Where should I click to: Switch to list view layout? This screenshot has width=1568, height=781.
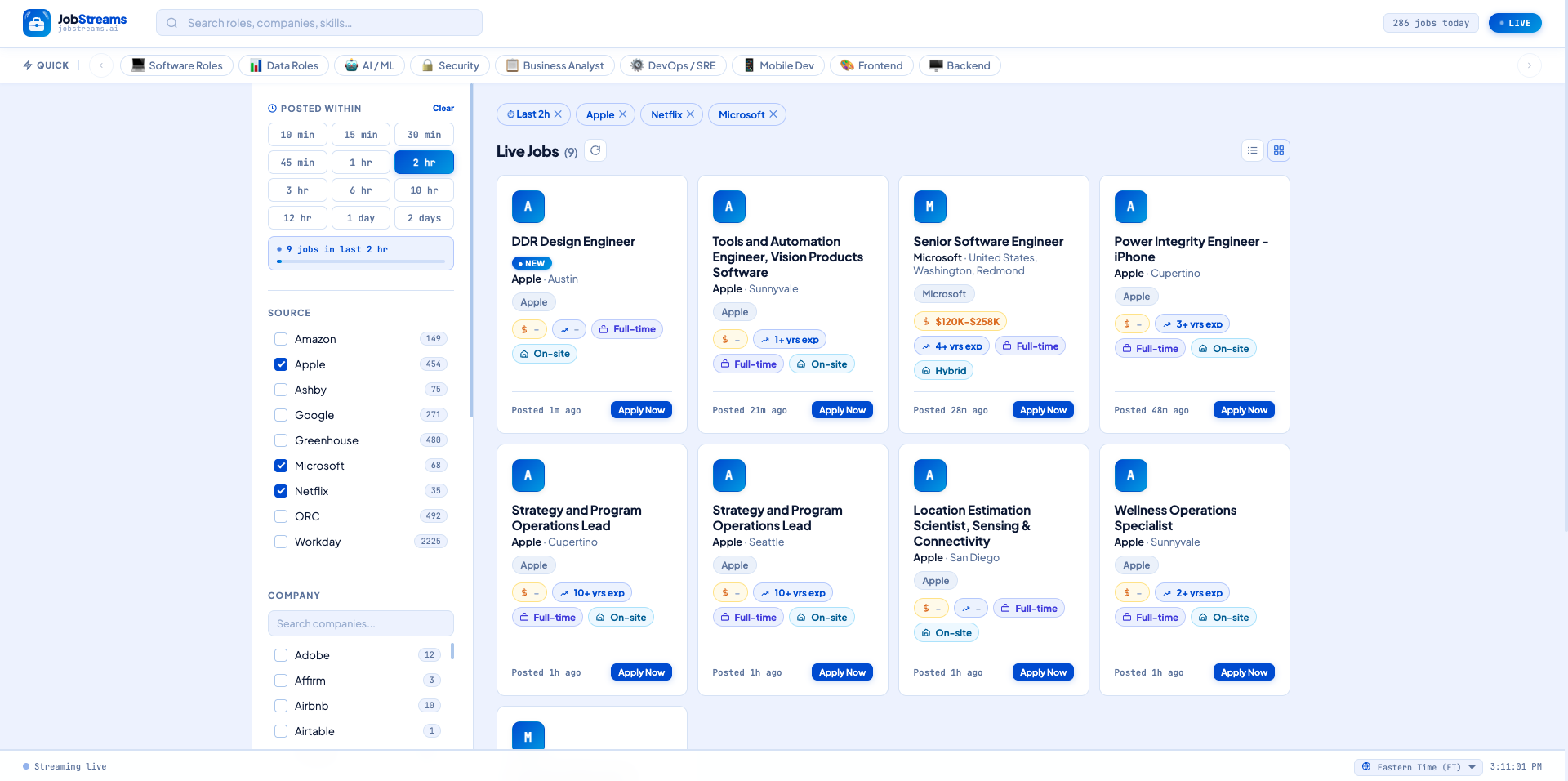pos(1252,150)
